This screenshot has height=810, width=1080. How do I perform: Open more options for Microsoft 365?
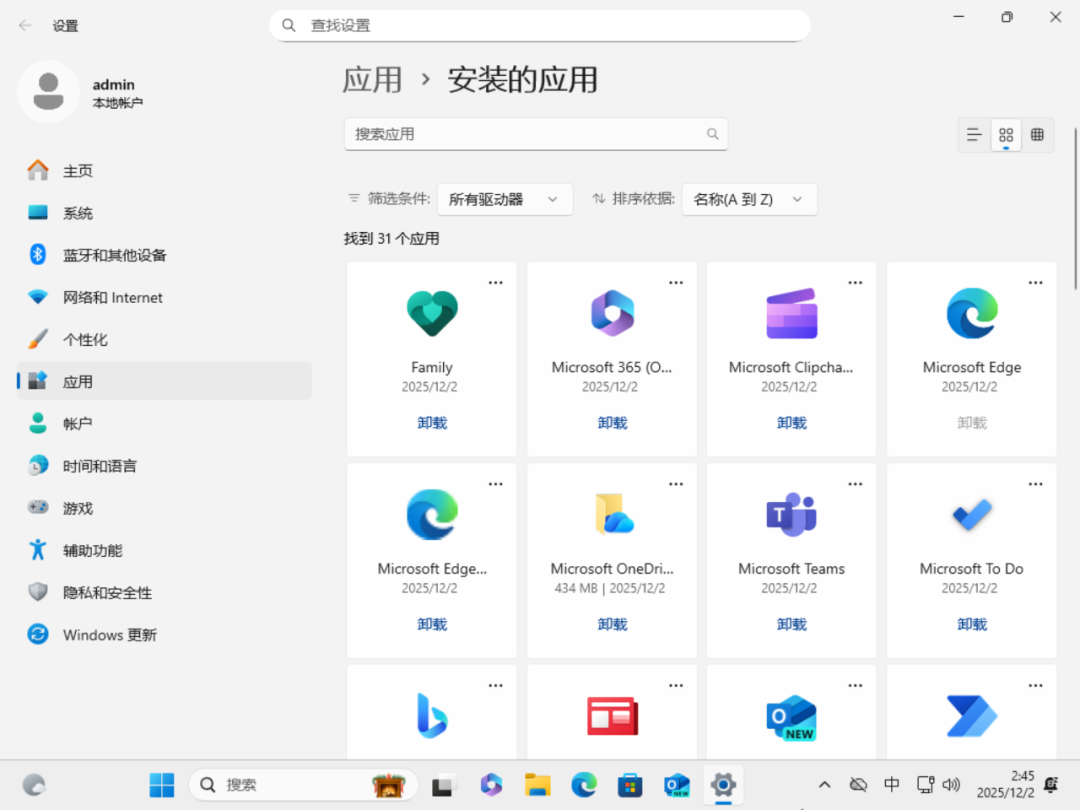[x=676, y=282]
